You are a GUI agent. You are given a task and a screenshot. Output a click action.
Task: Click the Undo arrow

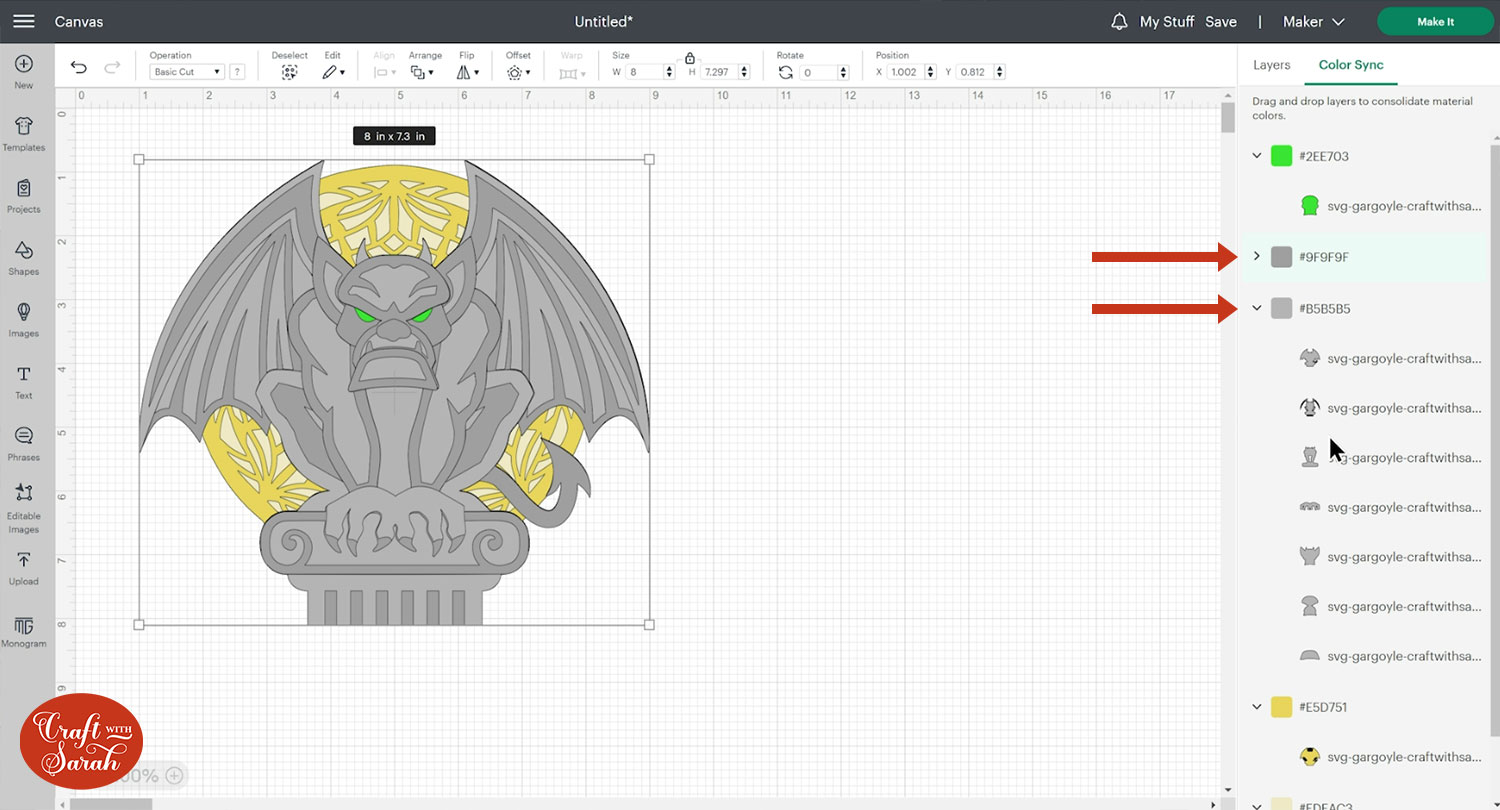79,68
